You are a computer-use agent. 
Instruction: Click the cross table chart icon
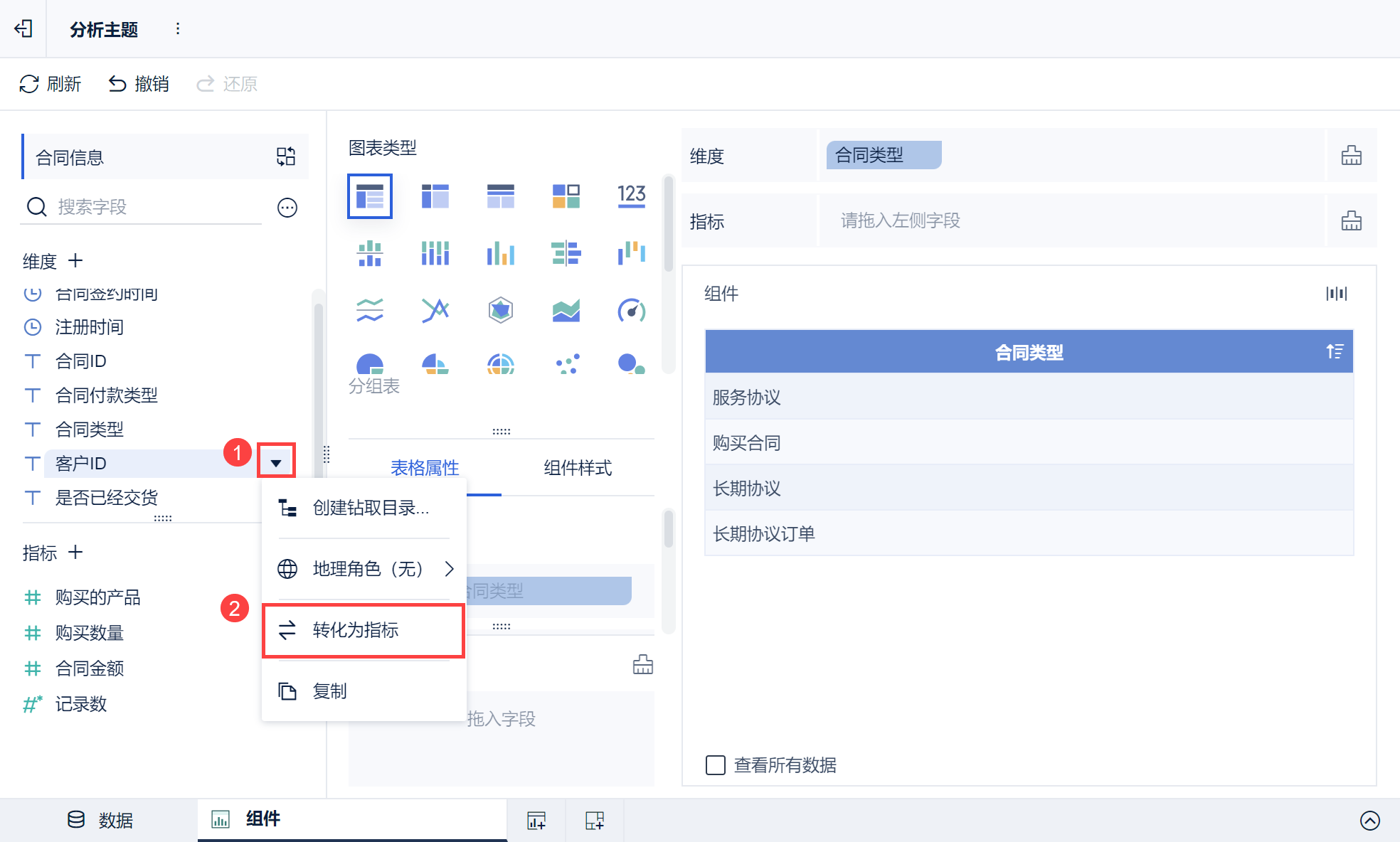[x=435, y=196]
